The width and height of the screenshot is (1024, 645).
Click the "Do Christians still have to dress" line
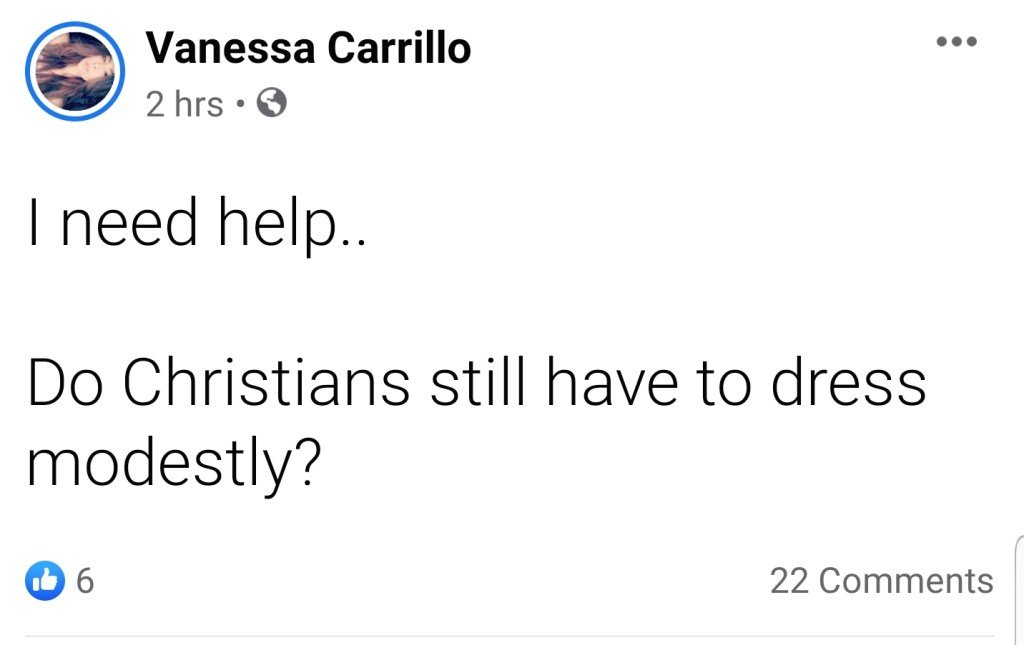pyautogui.click(x=476, y=383)
